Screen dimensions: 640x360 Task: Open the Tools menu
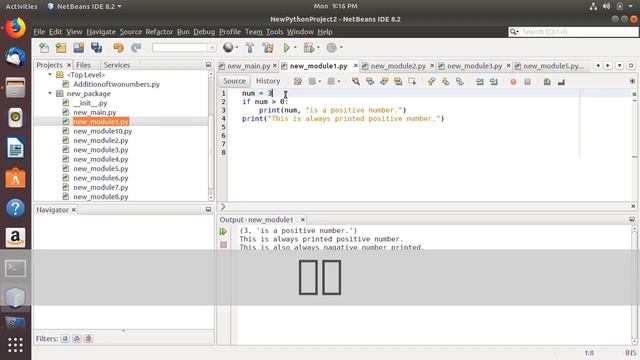pyautogui.click(x=274, y=32)
